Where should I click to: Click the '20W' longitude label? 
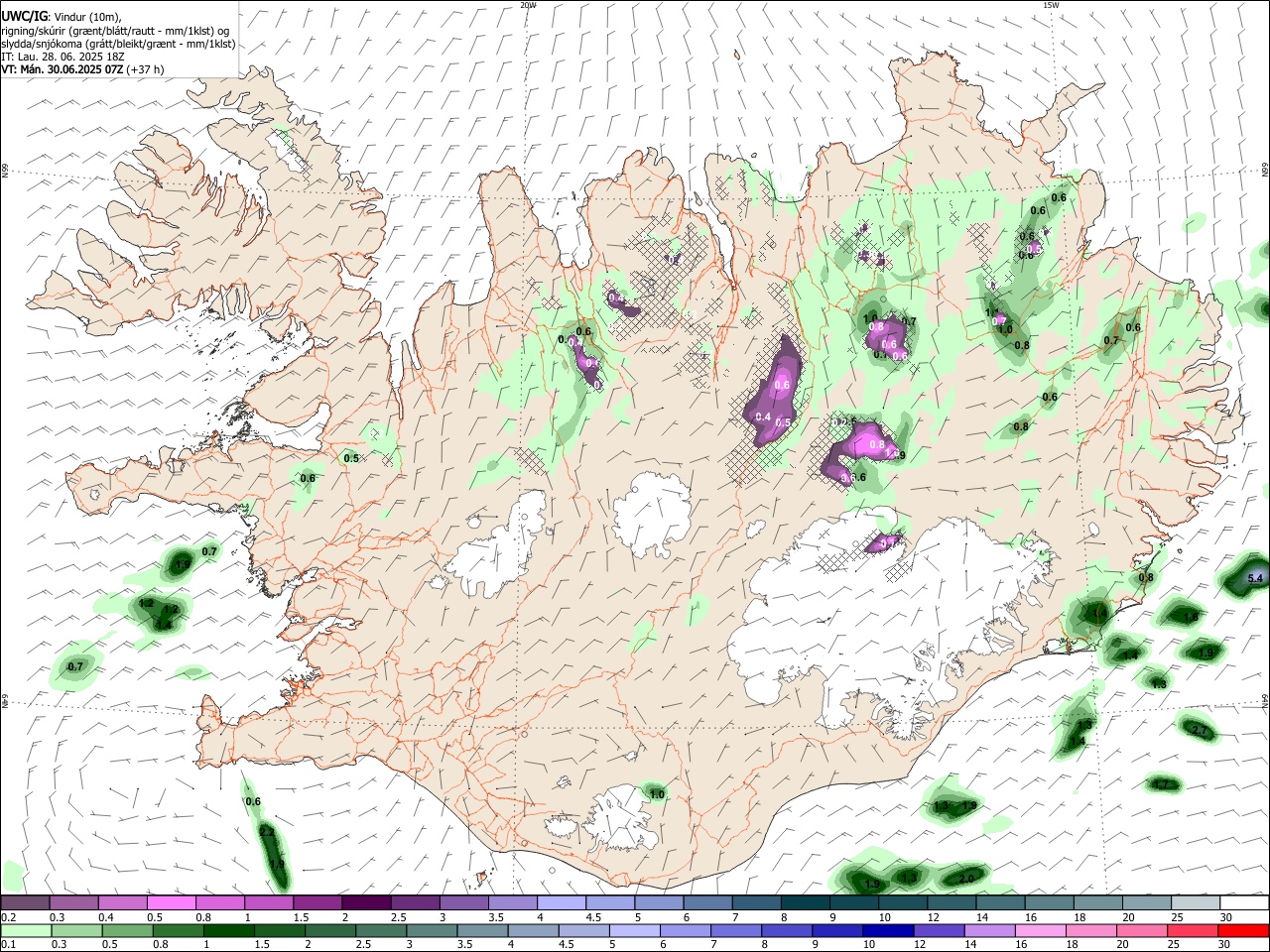[529, 5]
